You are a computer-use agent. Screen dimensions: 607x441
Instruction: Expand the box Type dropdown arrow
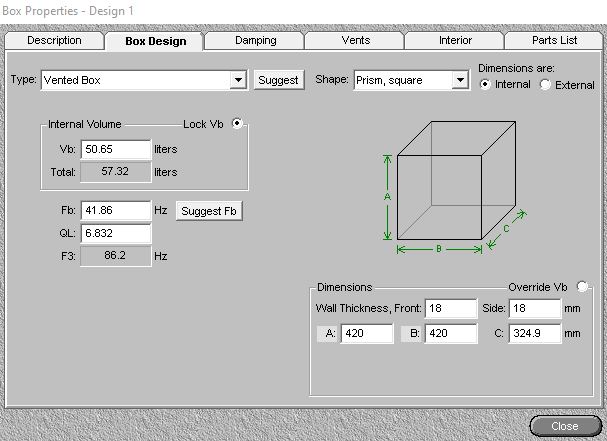pos(238,80)
